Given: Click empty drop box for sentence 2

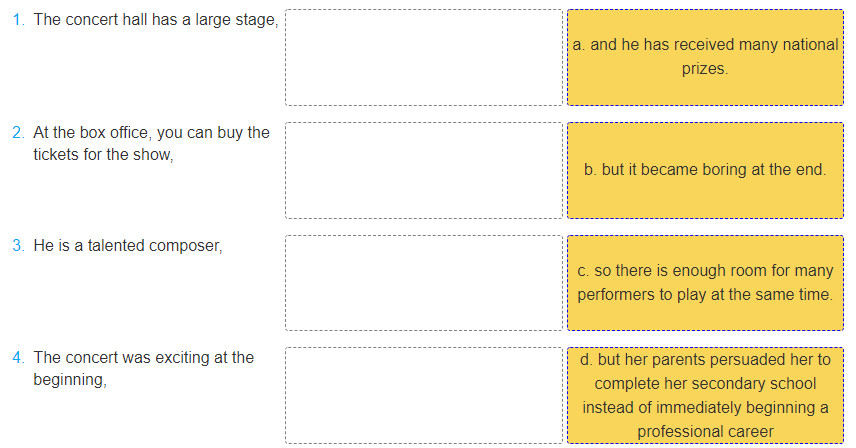Looking at the screenshot, I should 424,170.
